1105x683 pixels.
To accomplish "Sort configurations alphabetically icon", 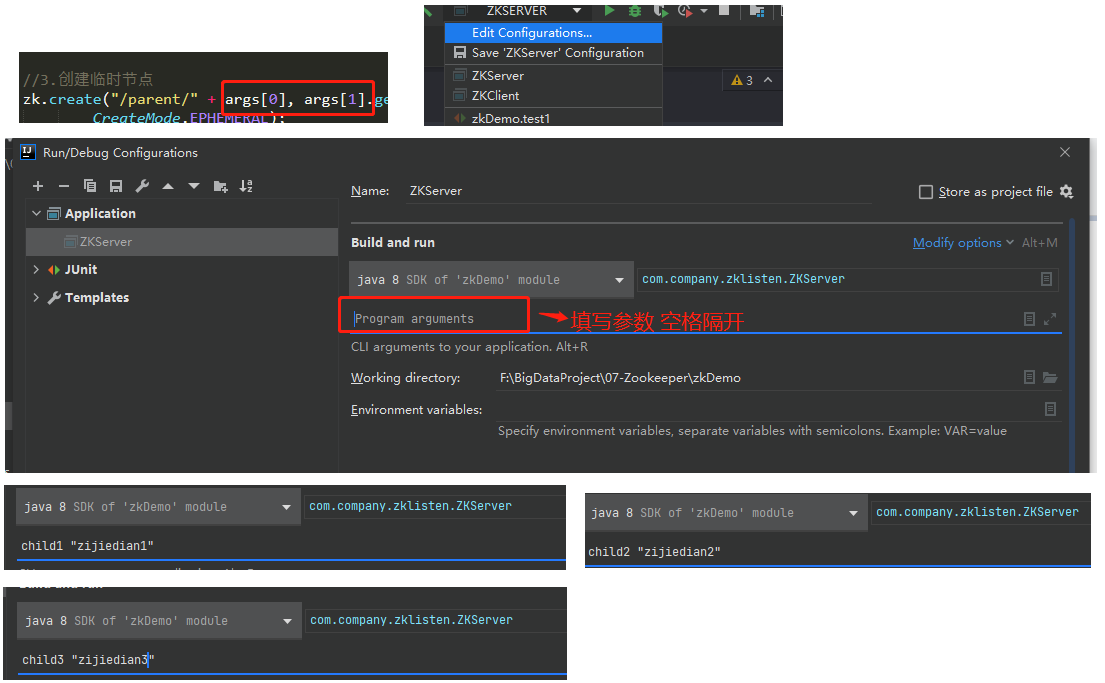I will point(246,186).
